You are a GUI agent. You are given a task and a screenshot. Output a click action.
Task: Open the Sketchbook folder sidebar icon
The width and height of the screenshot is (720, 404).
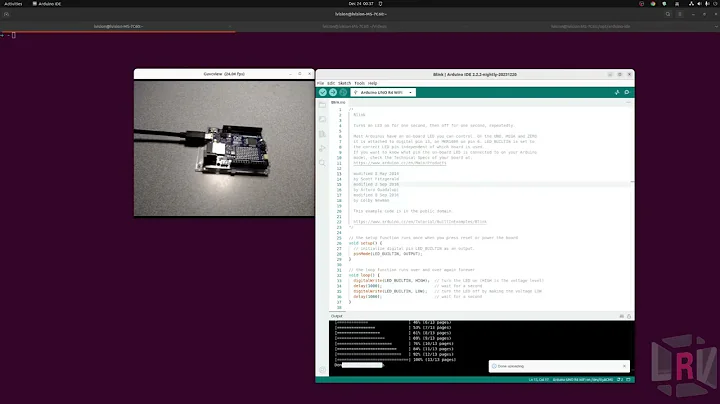point(322,105)
